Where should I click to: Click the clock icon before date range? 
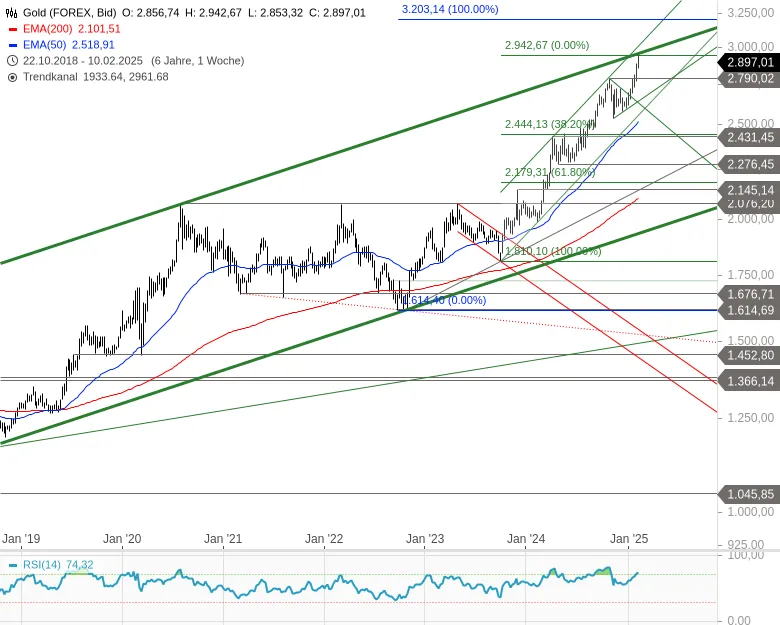coord(12,61)
